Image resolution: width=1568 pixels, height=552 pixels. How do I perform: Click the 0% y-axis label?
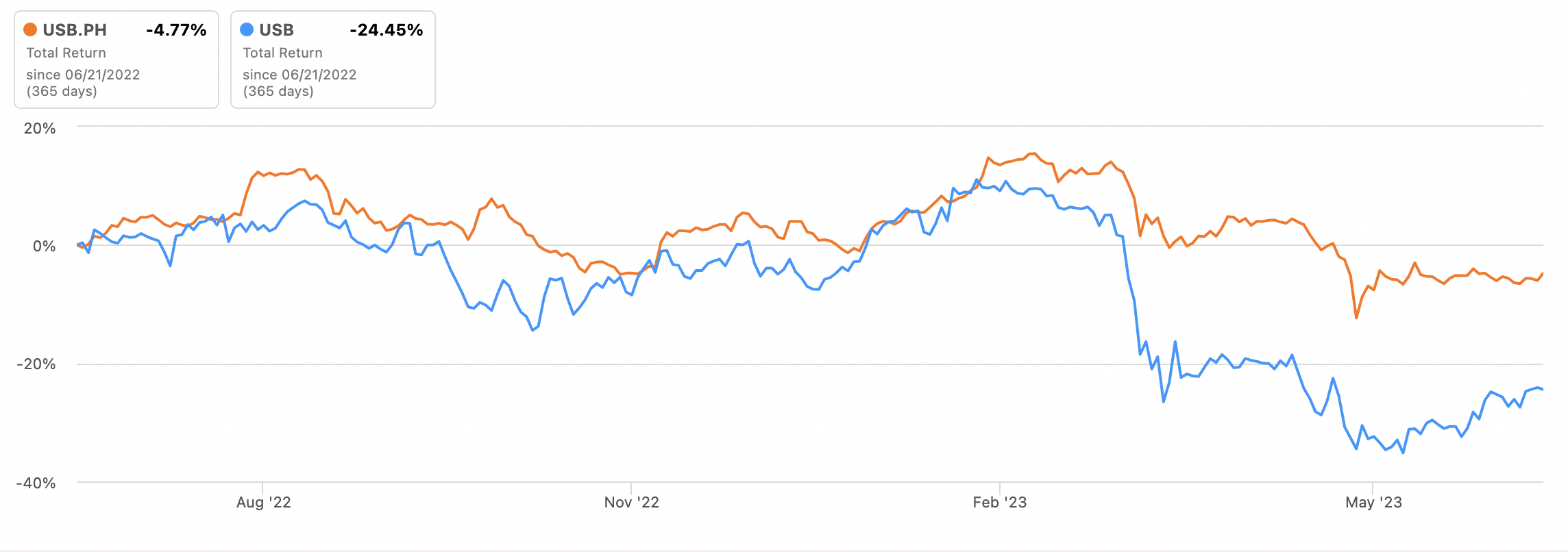(x=44, y=246)
